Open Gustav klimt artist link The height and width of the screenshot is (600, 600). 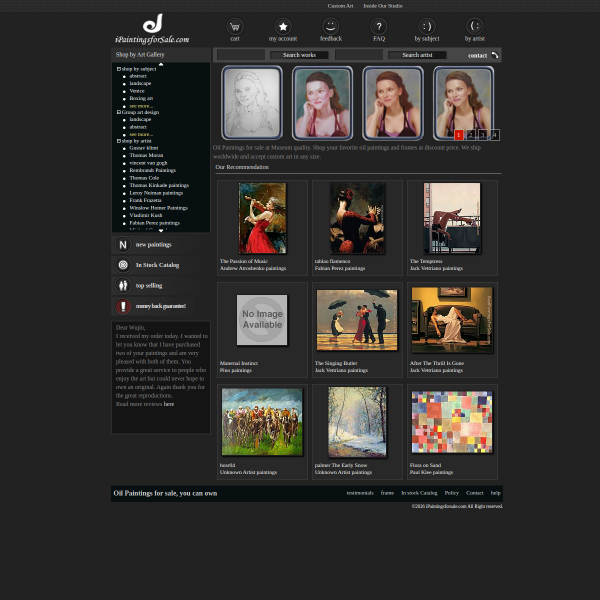pyautogui.click(x=143, y=148)
